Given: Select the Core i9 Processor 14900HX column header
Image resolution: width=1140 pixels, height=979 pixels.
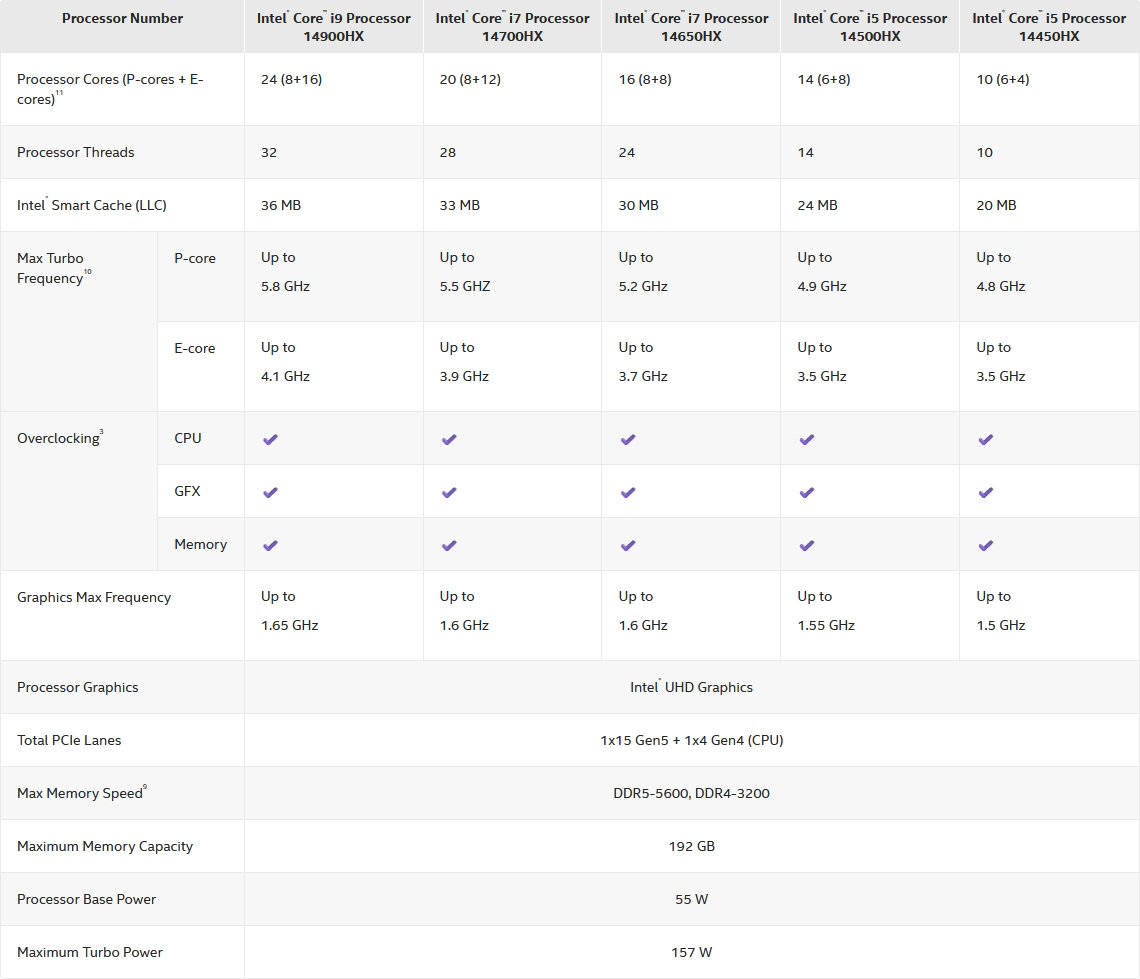Looking at the screenshot, I should tap(334, 27).
